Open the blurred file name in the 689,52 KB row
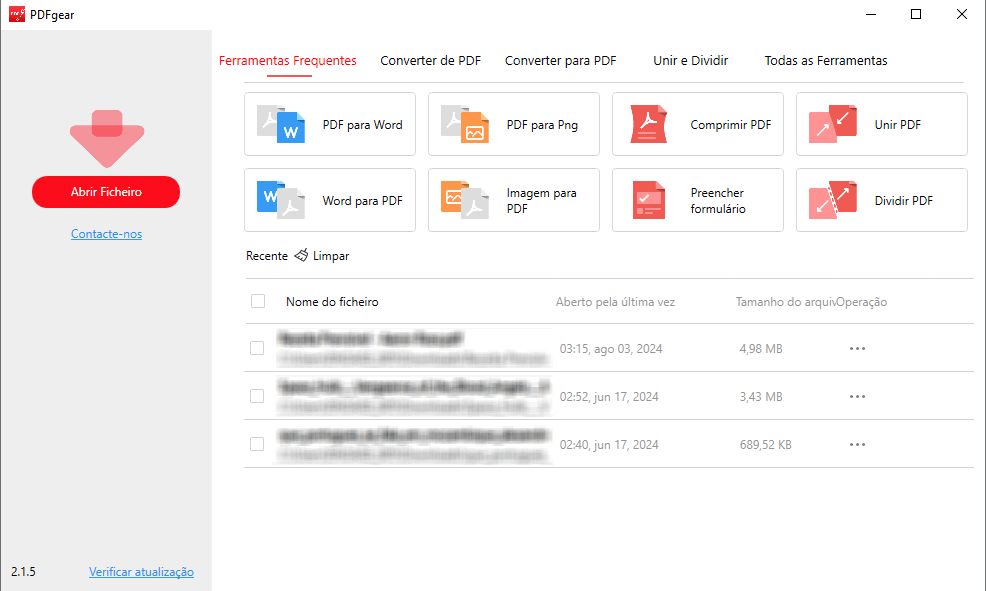The image size is (986, 591). coord(413,435)
